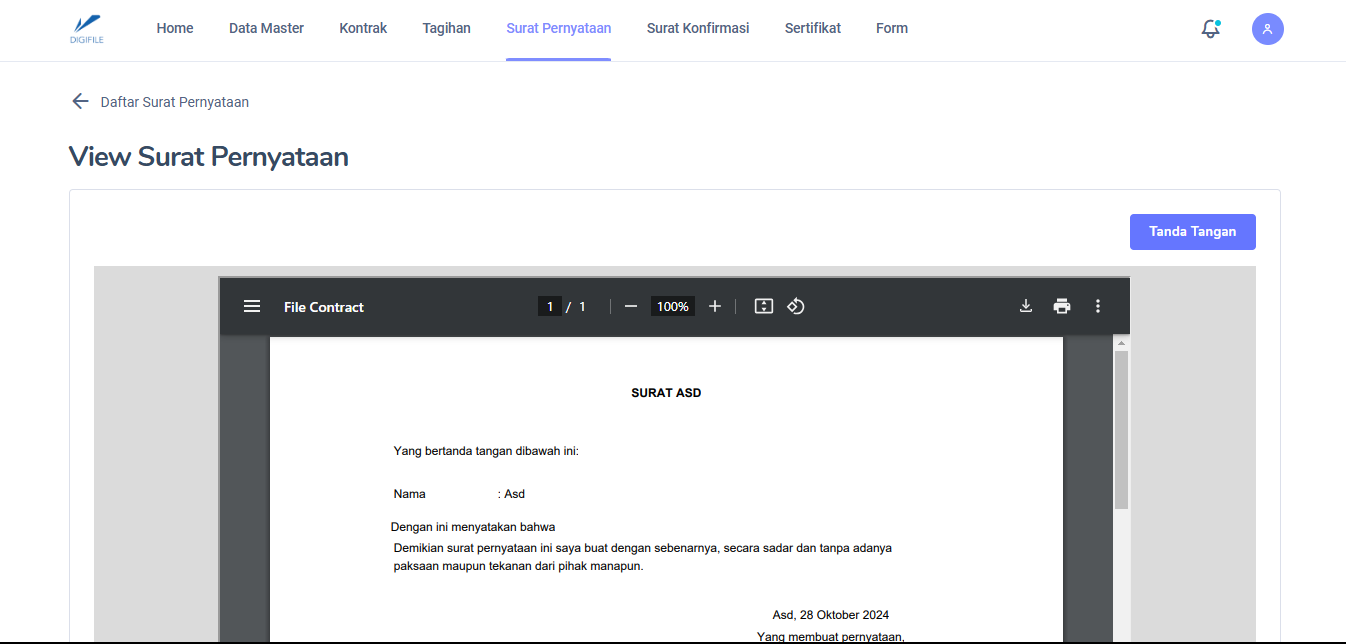Open the Data Master menu
This screenshot has width=1346, height=644.
tap(266, 28)
